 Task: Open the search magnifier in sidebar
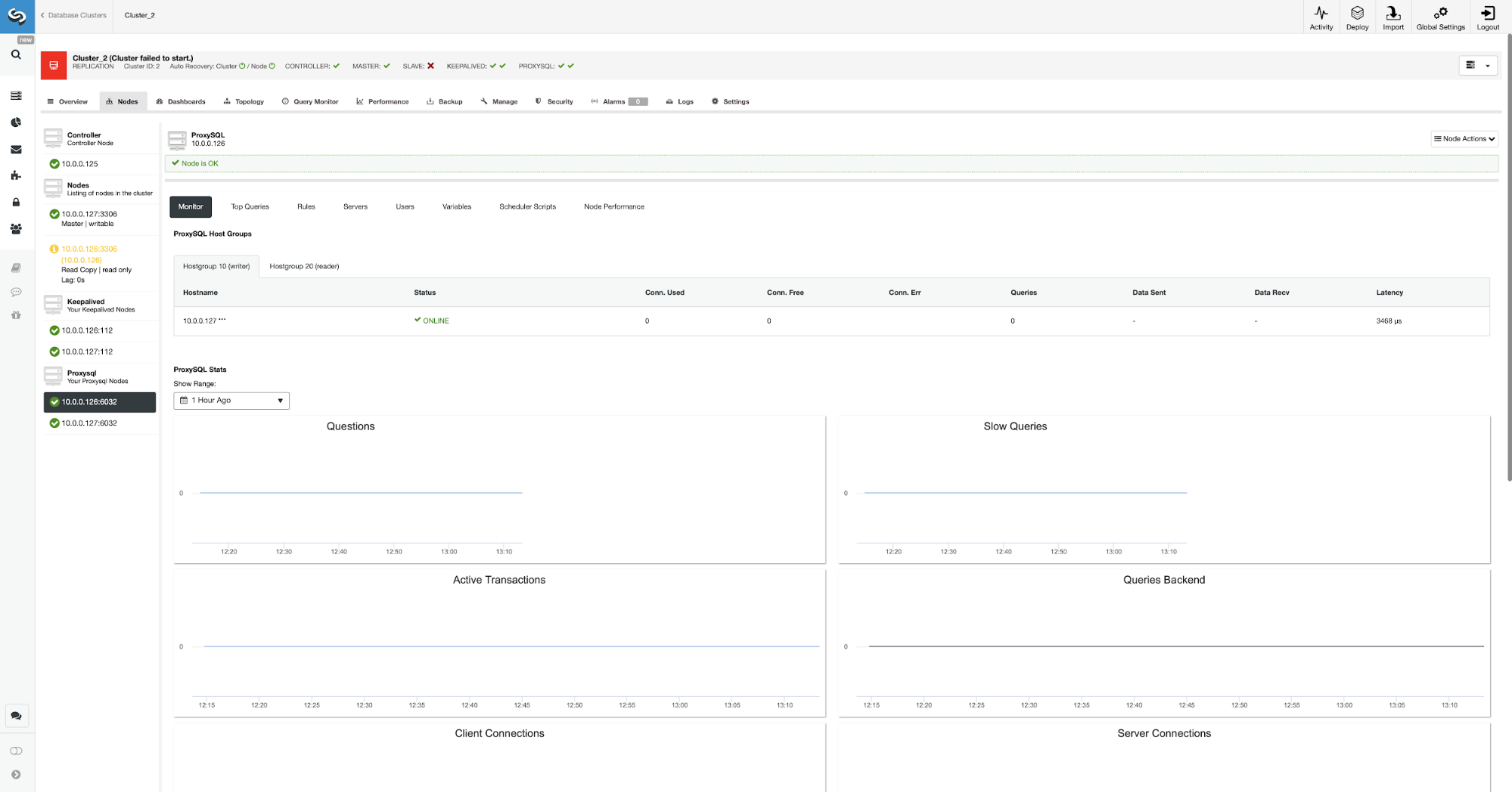tap(16, 54)
